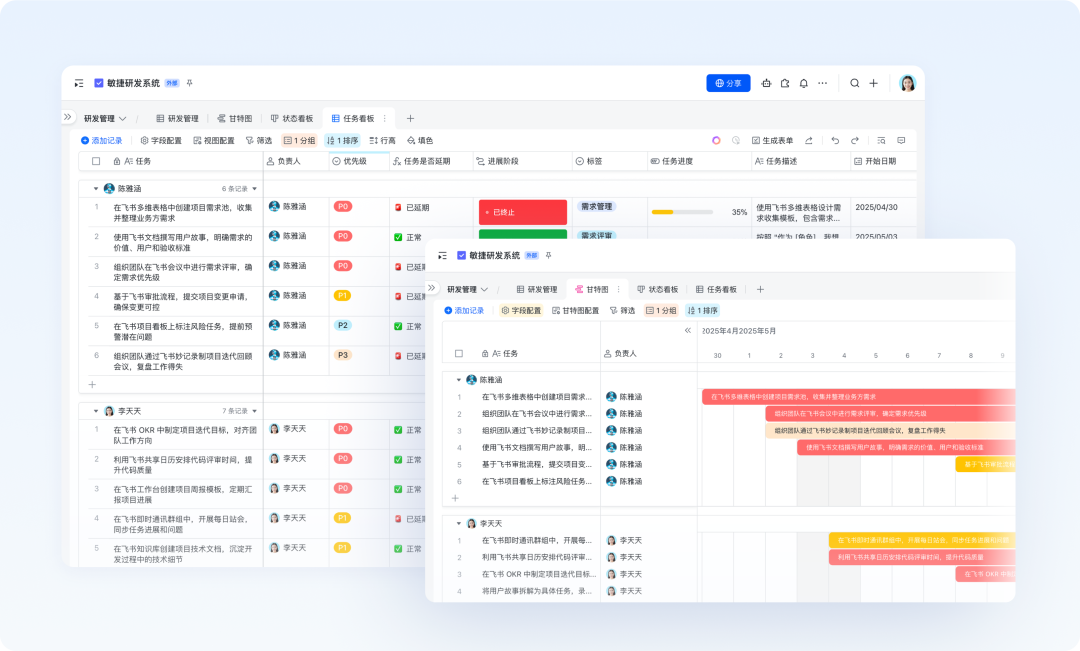
Task: Collapse the task list with the double-chevron in the Gantt view
Action: [x=687, y=331]
